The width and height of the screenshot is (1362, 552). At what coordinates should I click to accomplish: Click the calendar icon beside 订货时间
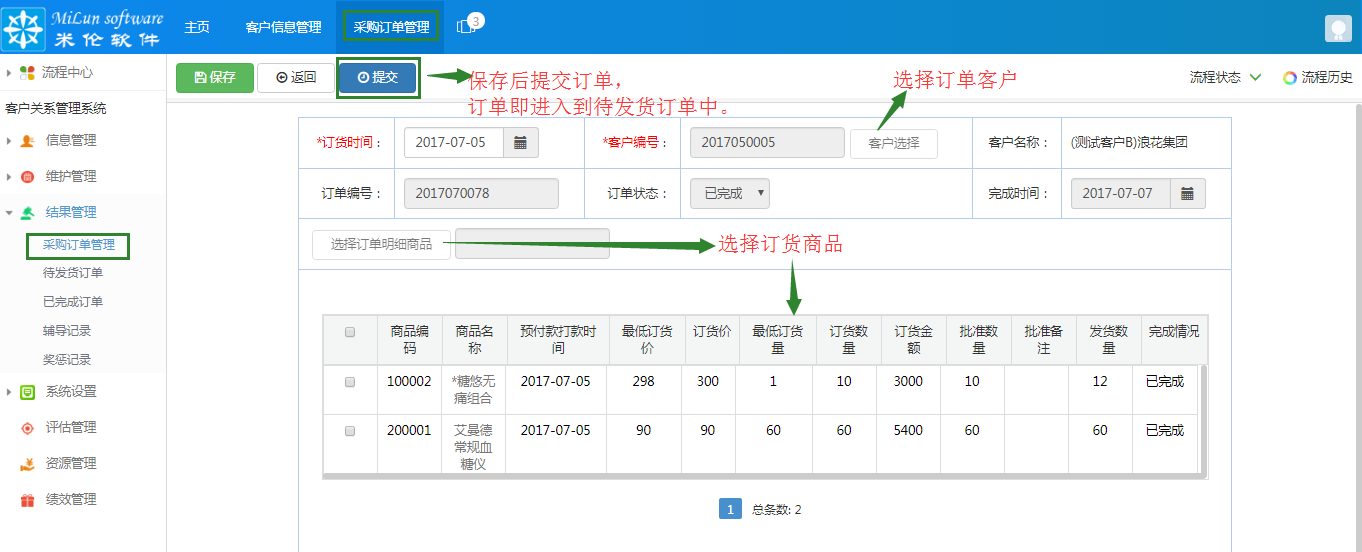tap(520, 143)
